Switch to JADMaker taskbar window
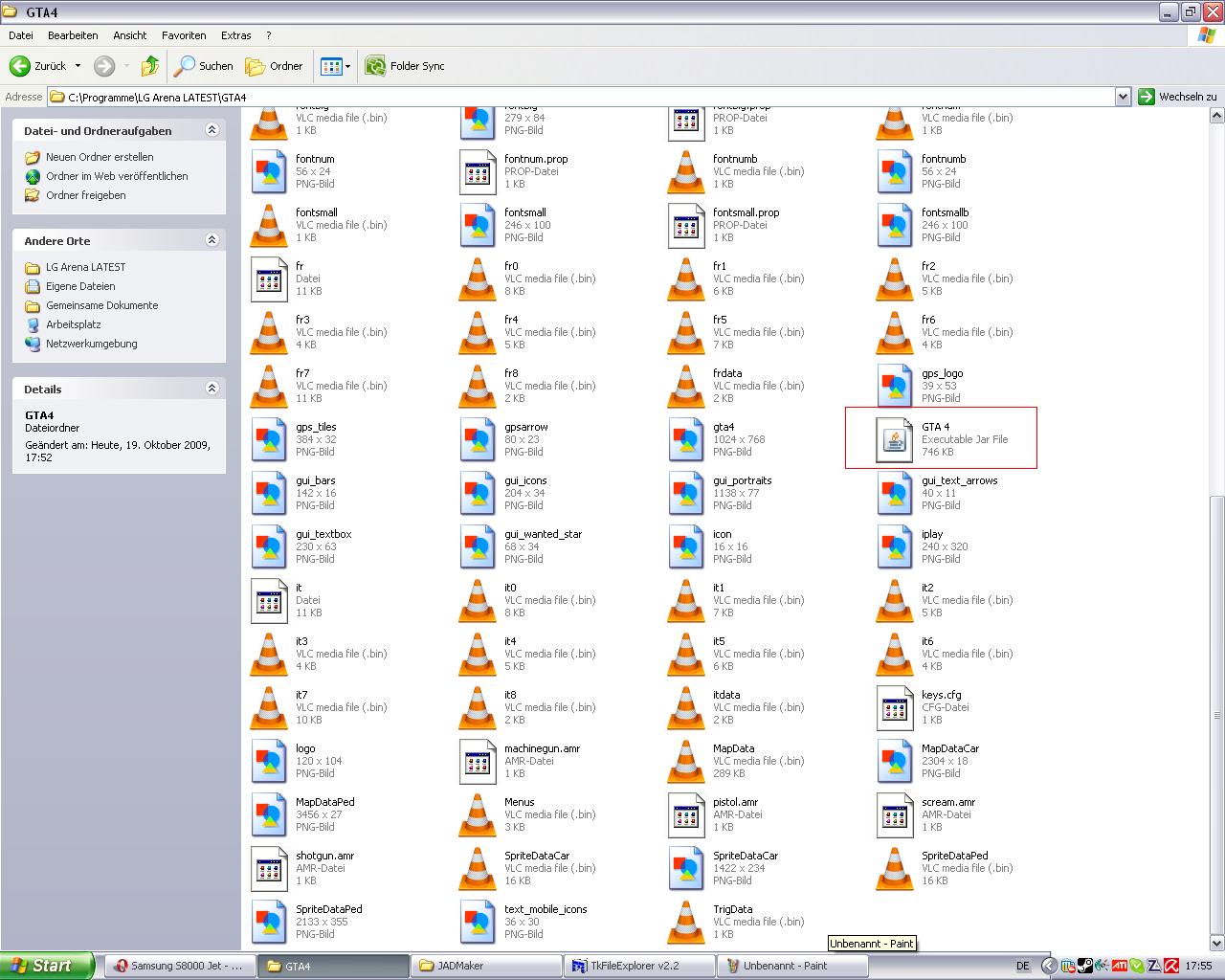1225x980 pixels. [x=486, y=966]
